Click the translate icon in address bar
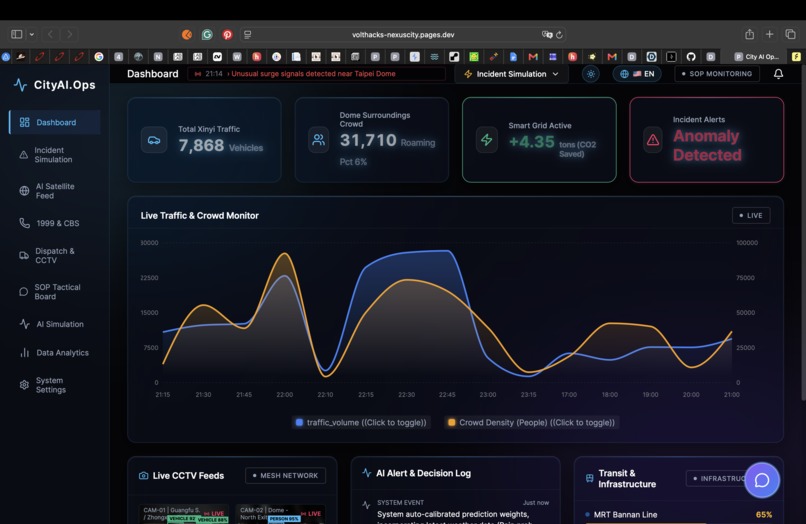This screenshot has height=524, width=806. point(547,34)
